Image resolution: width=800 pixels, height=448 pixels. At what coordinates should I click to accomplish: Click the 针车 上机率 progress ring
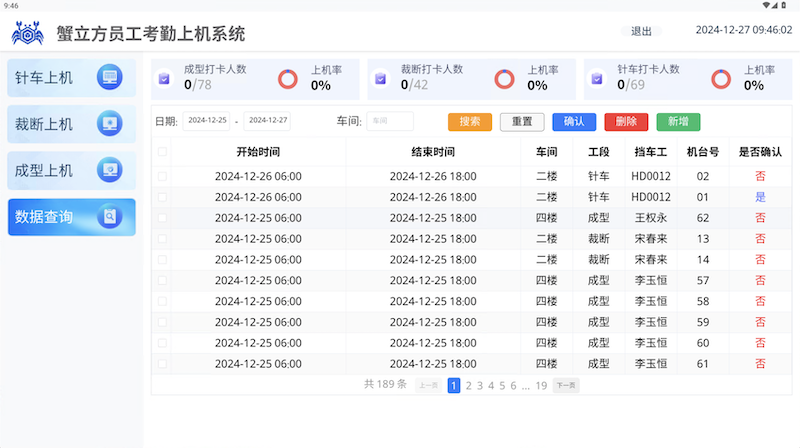(x=721, y=79)
